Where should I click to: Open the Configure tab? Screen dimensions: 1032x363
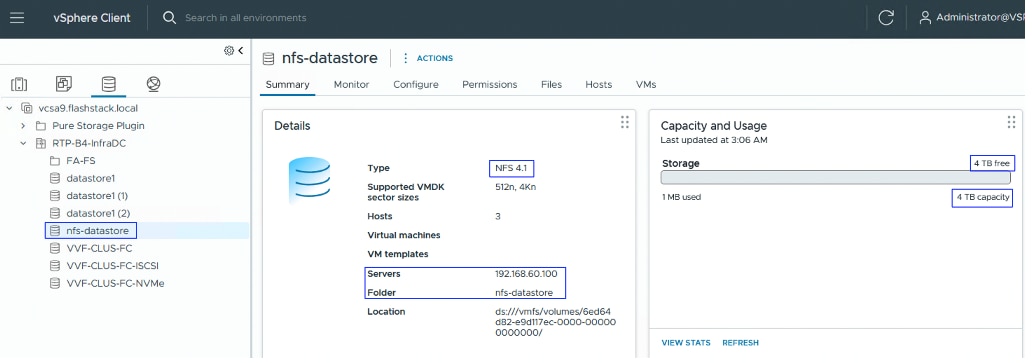coord(416,85)
